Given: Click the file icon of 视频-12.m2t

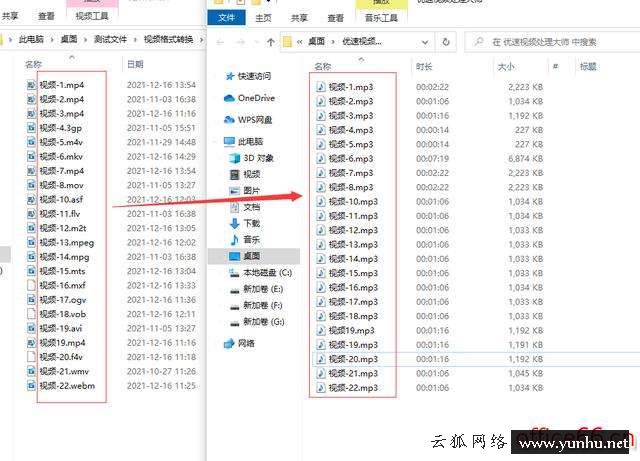Looking at the screenshot, I should 31,228.
